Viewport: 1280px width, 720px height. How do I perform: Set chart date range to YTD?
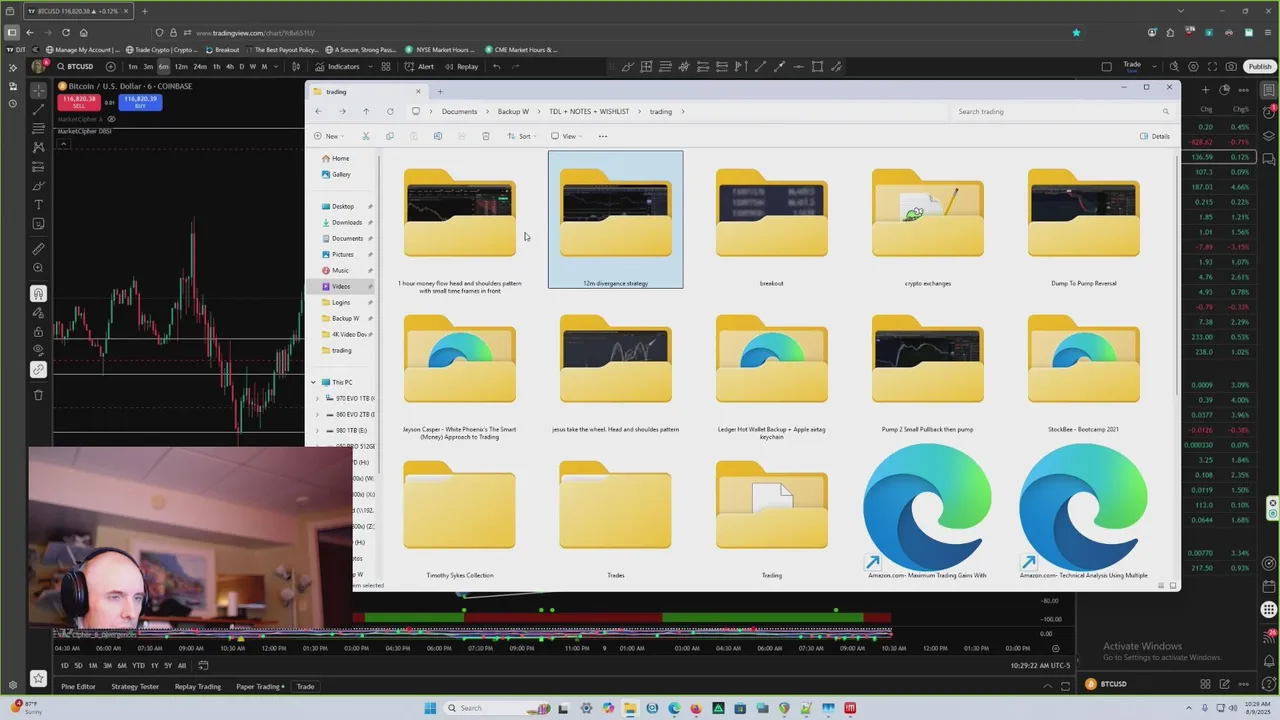(138, 665)
